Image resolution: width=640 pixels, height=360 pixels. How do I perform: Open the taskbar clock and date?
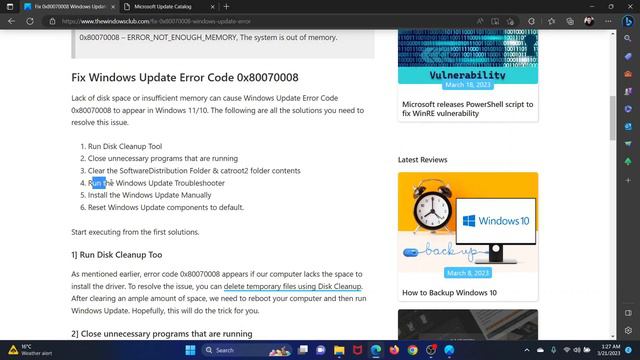point(608,350)
